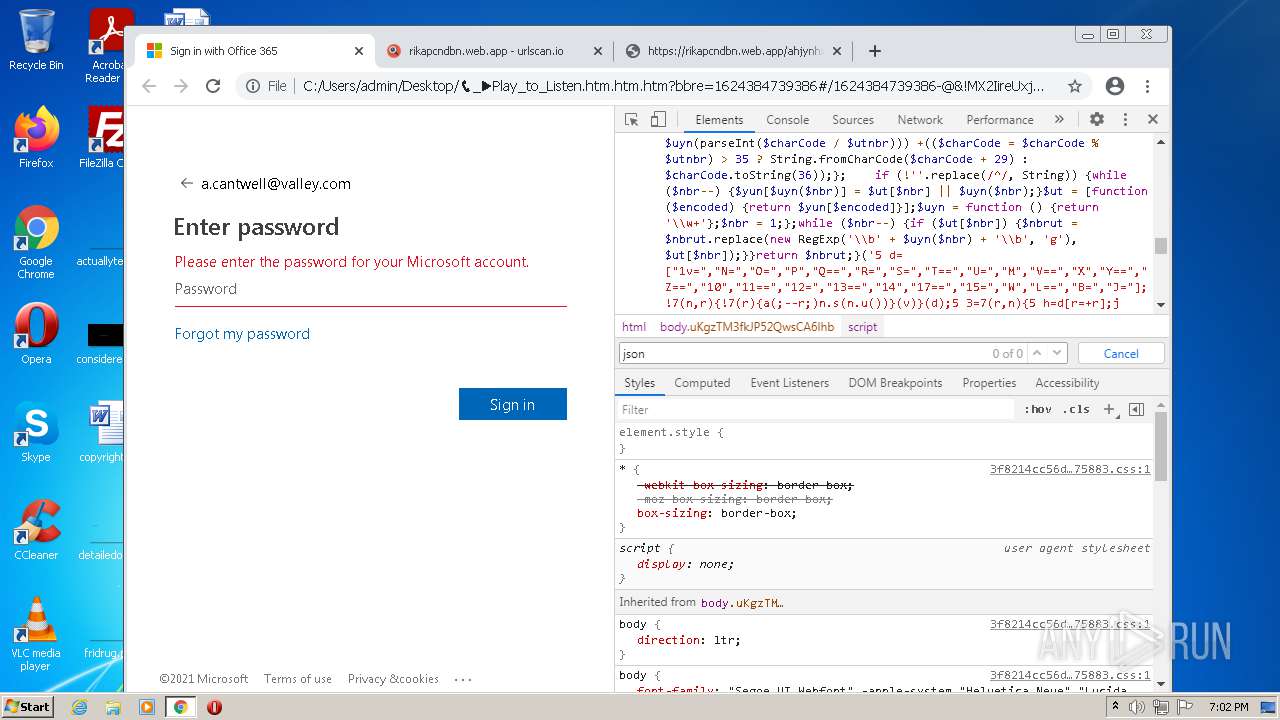Image resolution: width=1280 pixels, height=720 pixels.
Task: Cancel the DevTools search
Action: [x=1121, y=353]
